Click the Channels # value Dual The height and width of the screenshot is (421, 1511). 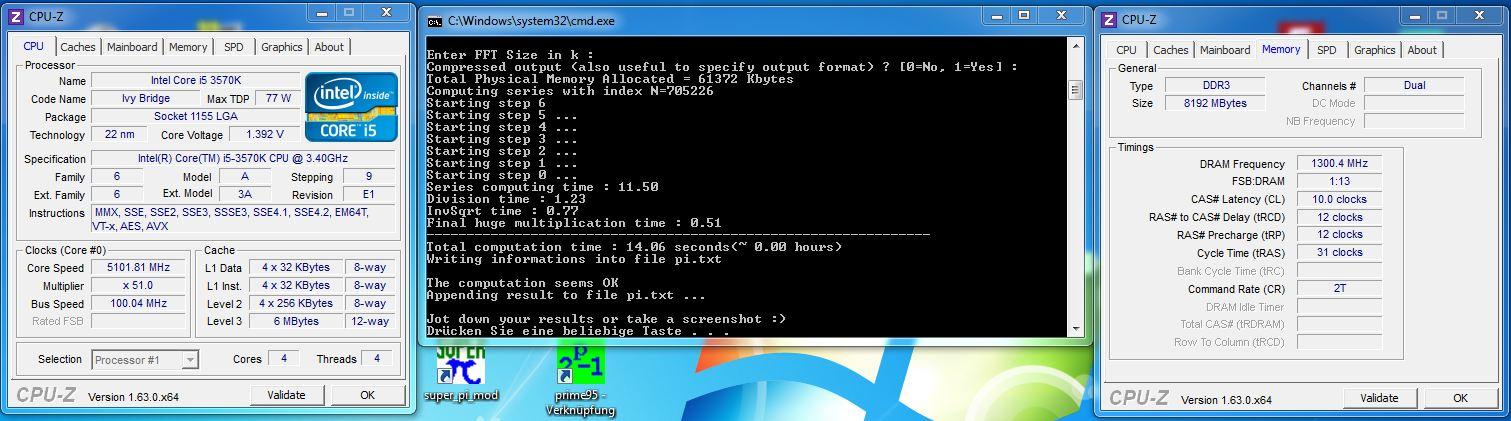coord(1414,85)
